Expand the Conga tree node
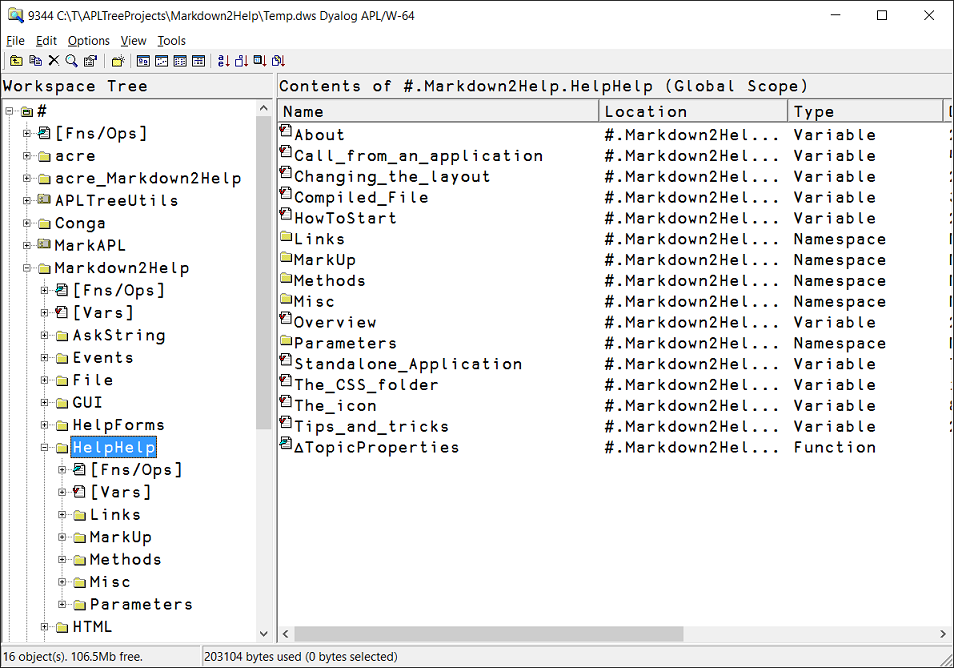 (x=27, y=223)
